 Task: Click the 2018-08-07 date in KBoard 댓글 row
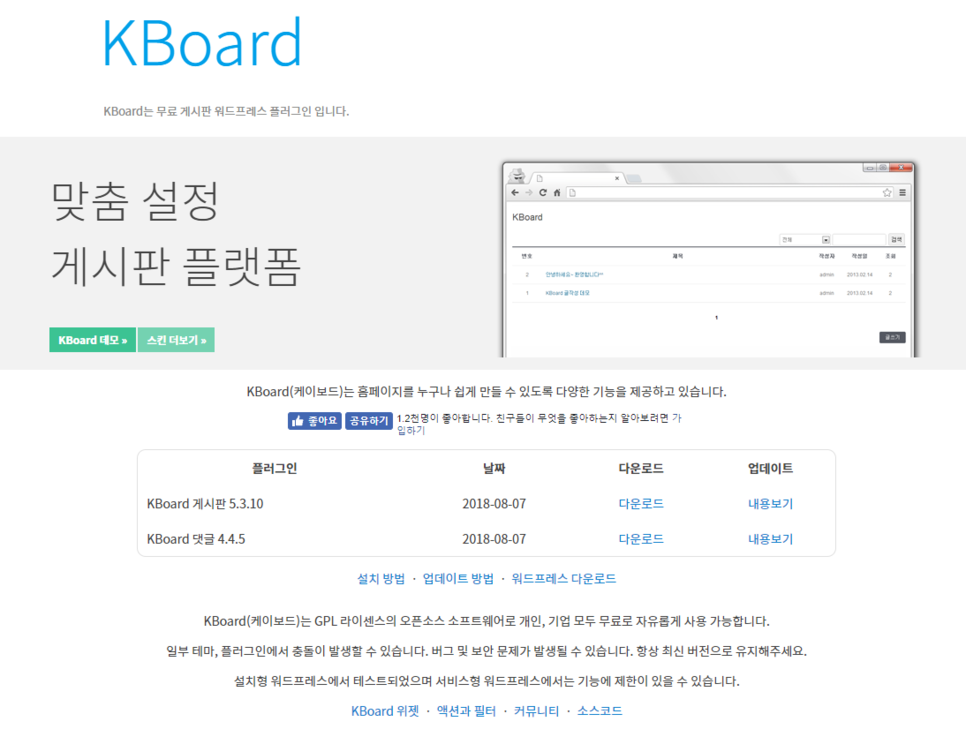494,539
